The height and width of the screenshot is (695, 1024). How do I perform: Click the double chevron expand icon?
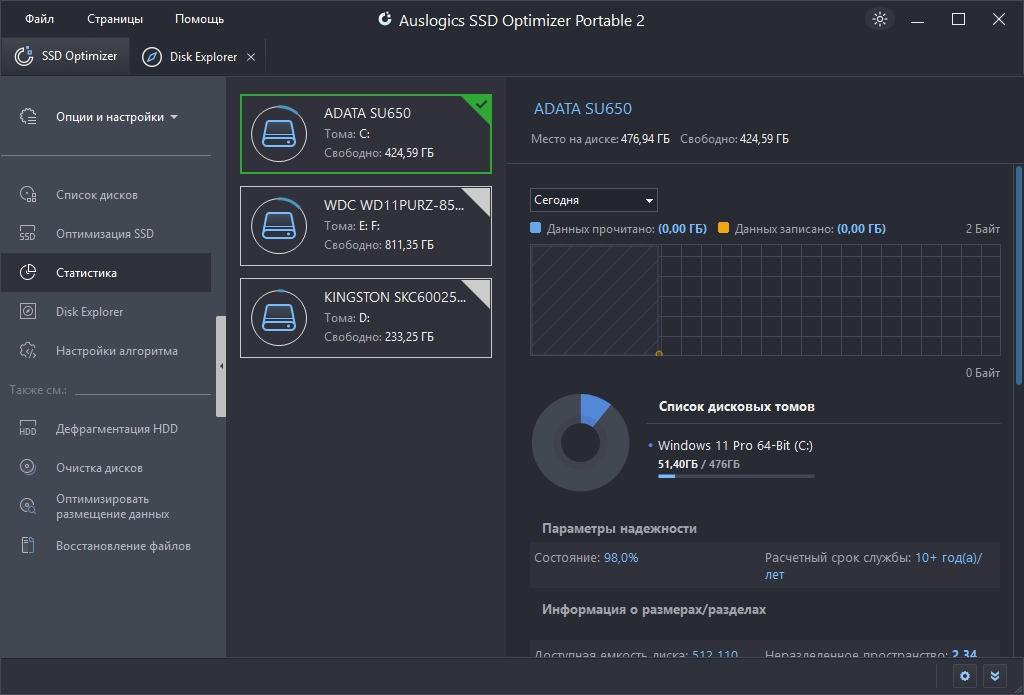[x=995, y=676]
